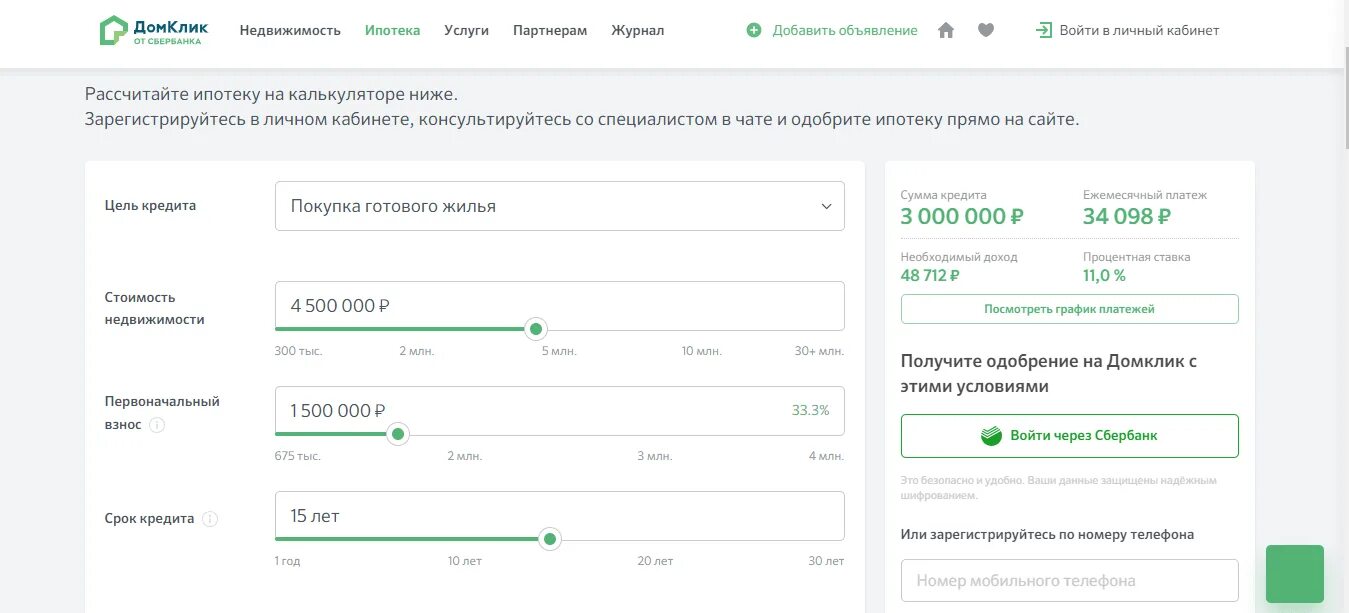Click the login arrow icon before Войти
This screenshot has height=613, width=1349.
click(x=1044, y=30)
